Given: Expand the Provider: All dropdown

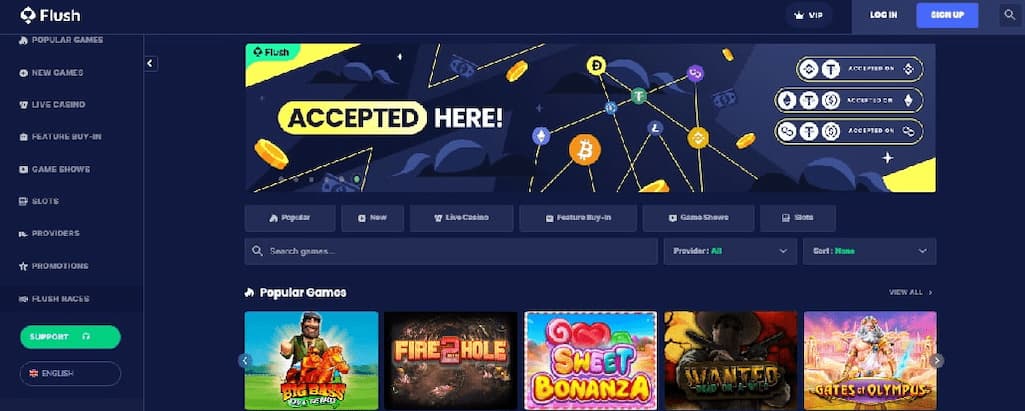Looking at the screenshot, I should (x=730, y=251).
